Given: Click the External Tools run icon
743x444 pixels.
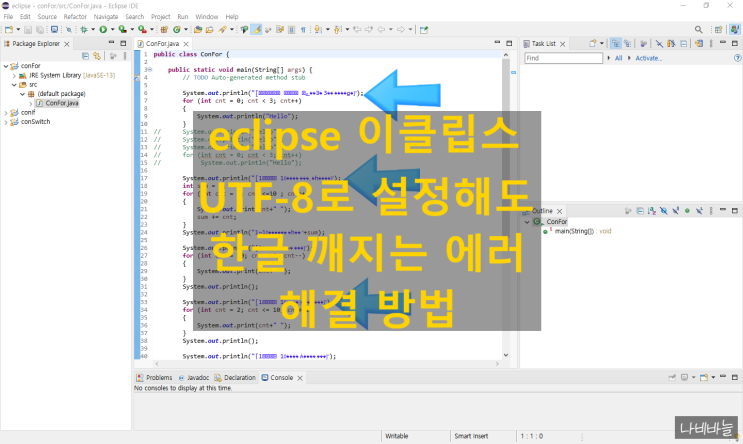Looking at the screenshot, I should pyautogui.click(x=142, y=29).
